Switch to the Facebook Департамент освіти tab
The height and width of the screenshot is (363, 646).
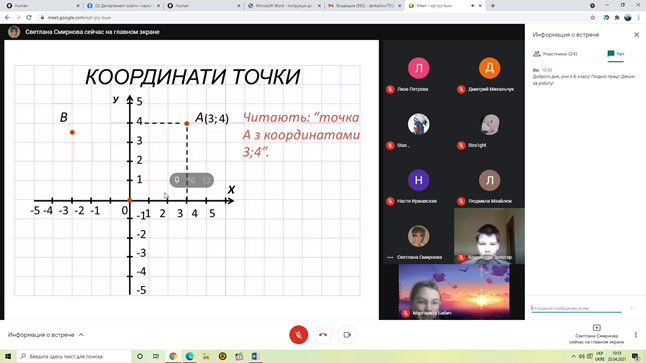(x=123, y=6)
